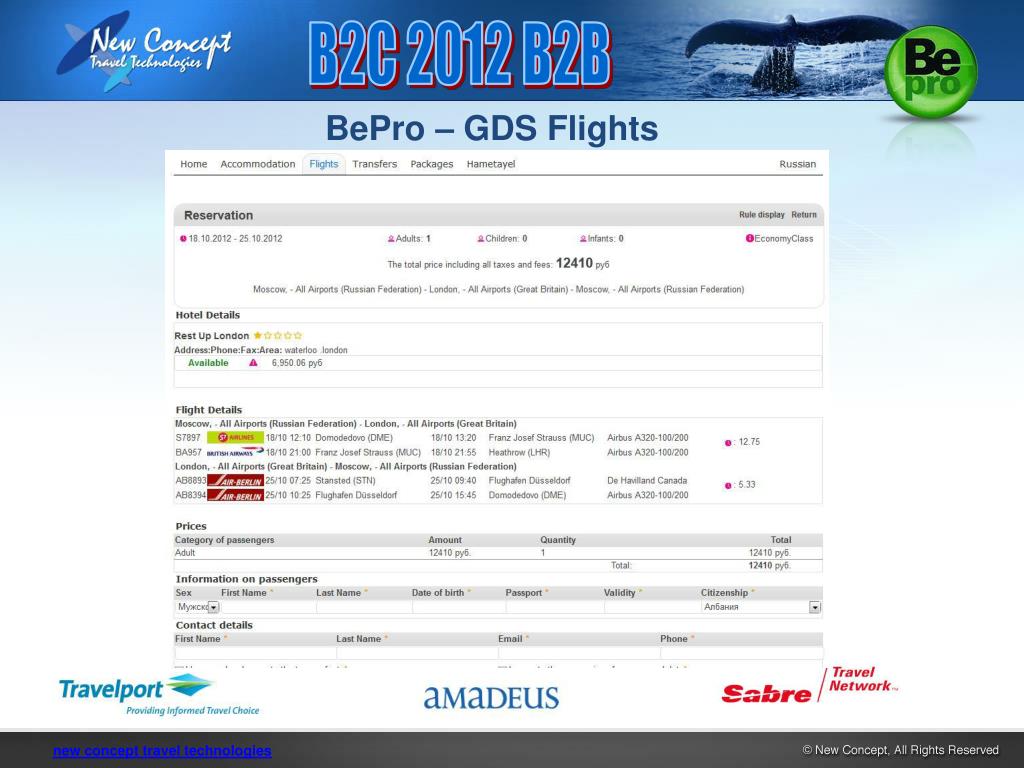Click the duration clock icon showing 12.75

pos(728,443)
